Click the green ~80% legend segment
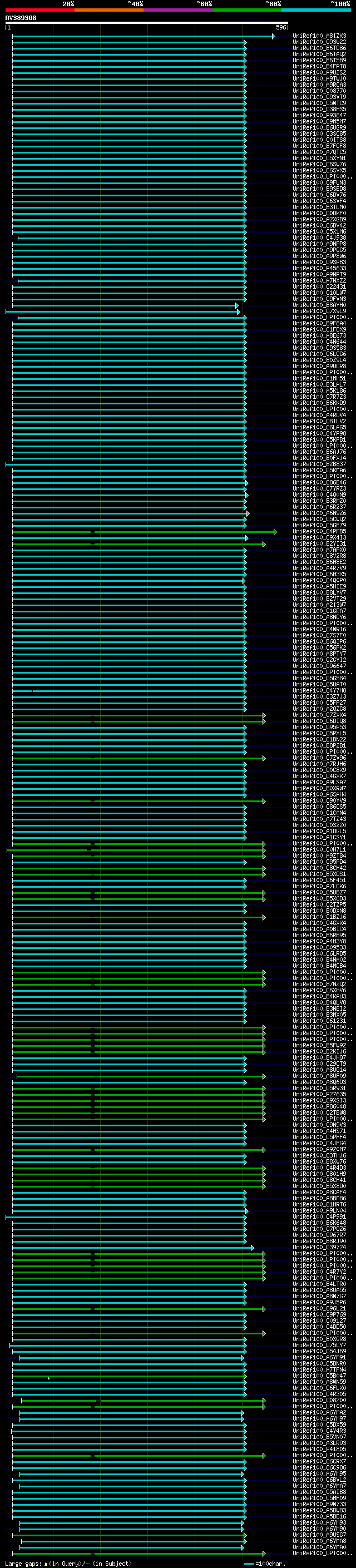 point(246,10)
